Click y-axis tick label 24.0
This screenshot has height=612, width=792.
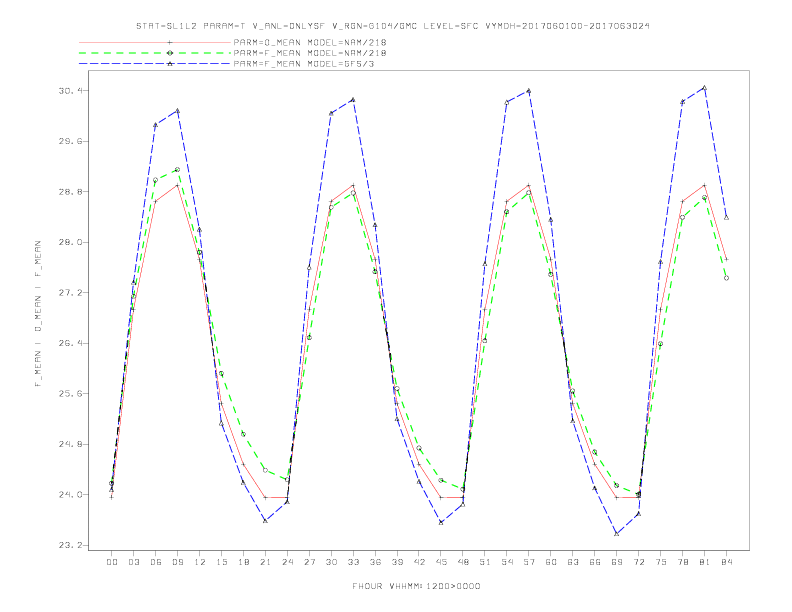pyautogui.click(x=70, y=495)
